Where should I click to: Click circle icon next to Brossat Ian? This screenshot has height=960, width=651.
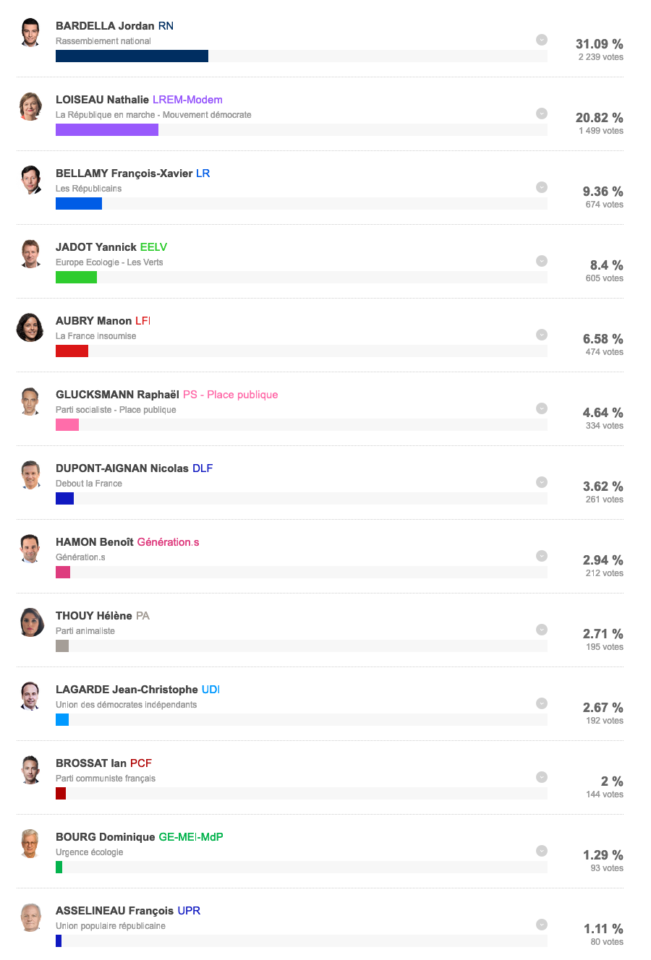point(541,778)
